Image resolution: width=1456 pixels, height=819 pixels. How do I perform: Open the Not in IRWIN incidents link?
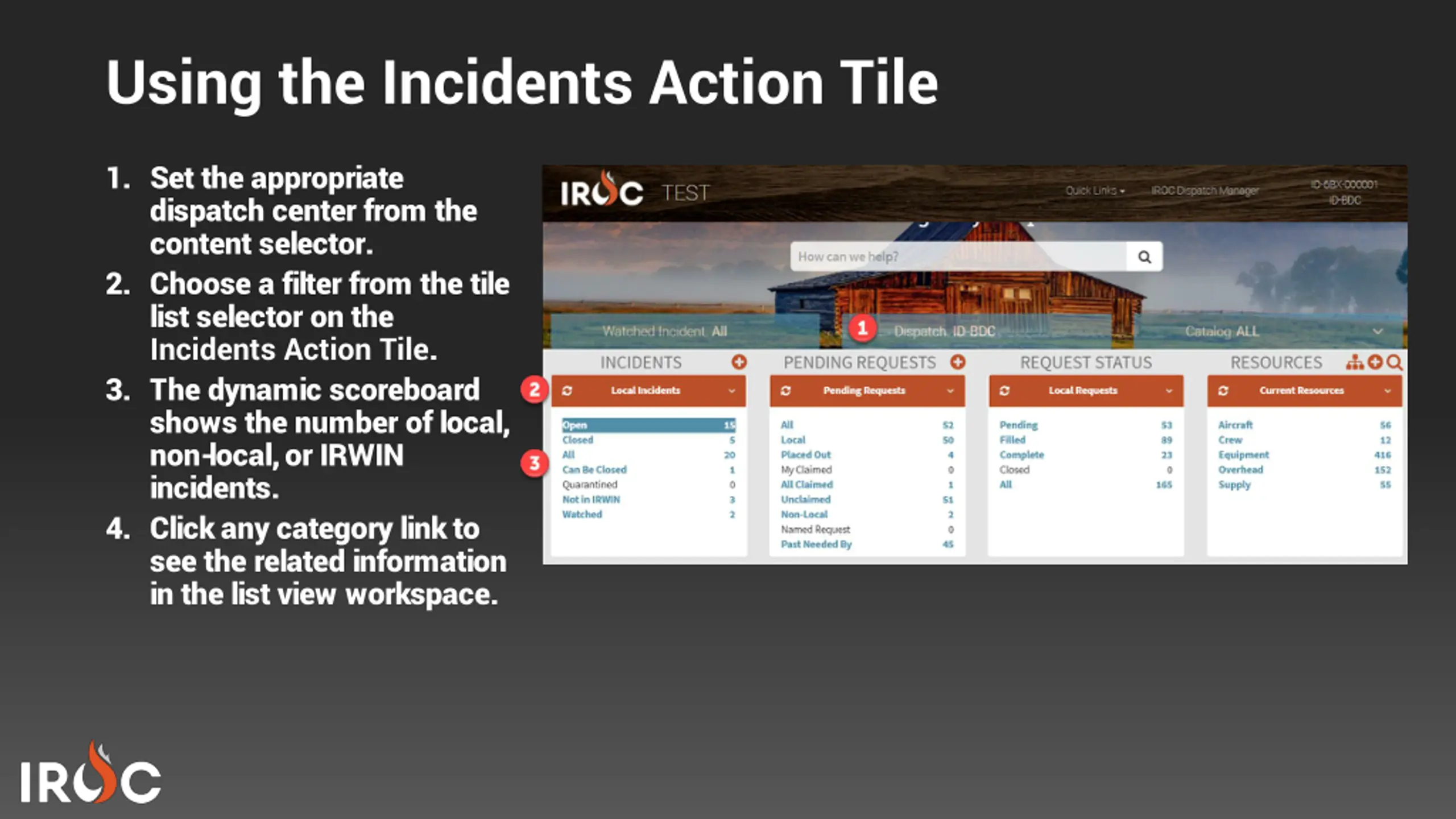click(x=591, y=499)
